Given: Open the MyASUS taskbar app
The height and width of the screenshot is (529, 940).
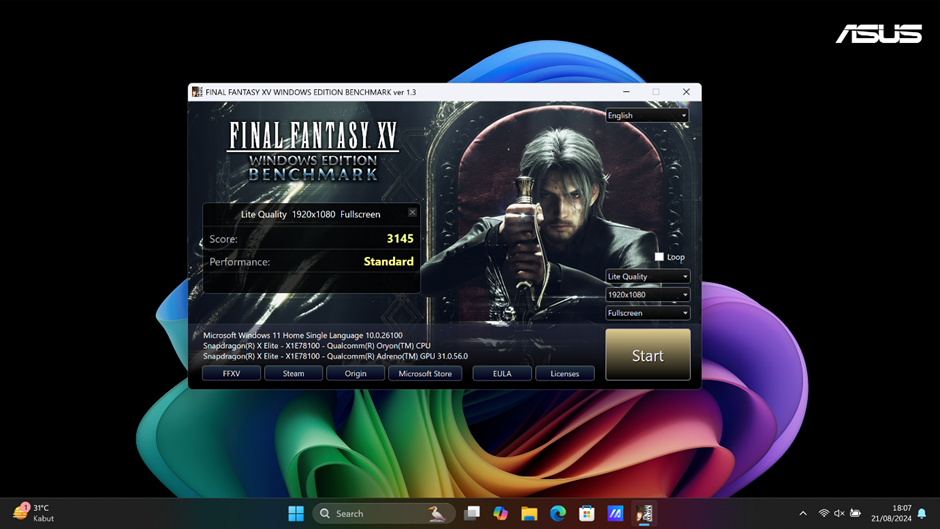Looking at the screenshot, I should coord(616,513).
